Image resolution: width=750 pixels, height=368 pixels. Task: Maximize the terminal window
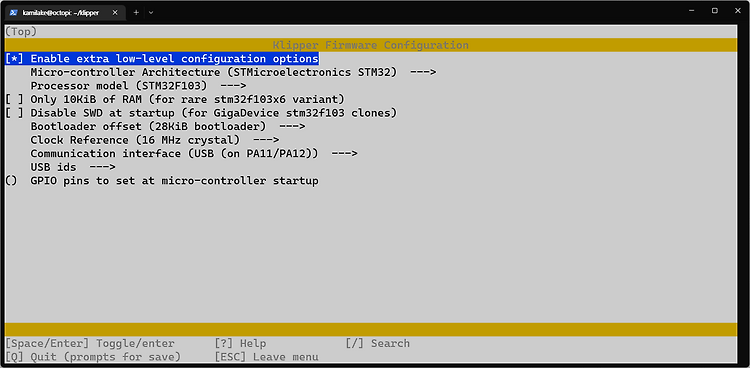click(x=715, y=11)
